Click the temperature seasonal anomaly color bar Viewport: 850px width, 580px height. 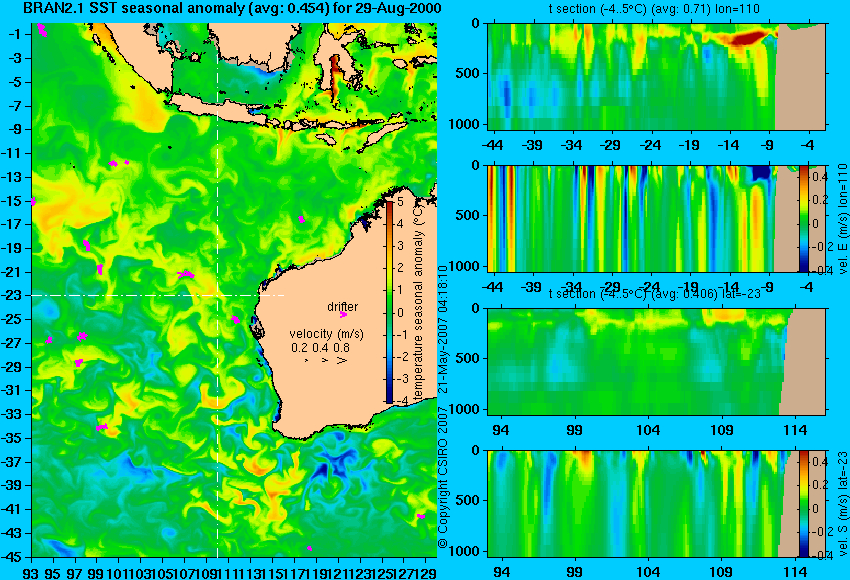point(390,302)
